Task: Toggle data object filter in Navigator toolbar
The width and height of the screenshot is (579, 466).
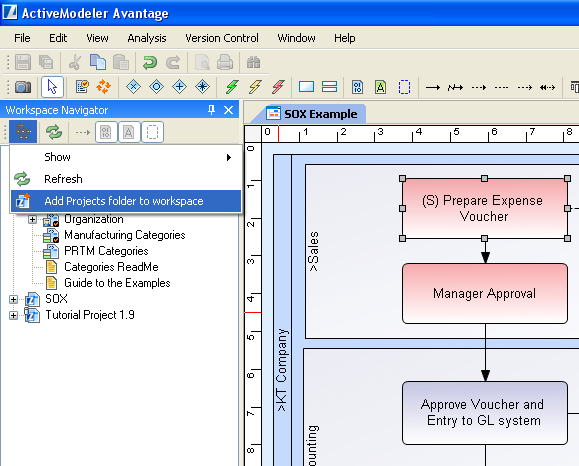Action: click(x=106, y=132)
